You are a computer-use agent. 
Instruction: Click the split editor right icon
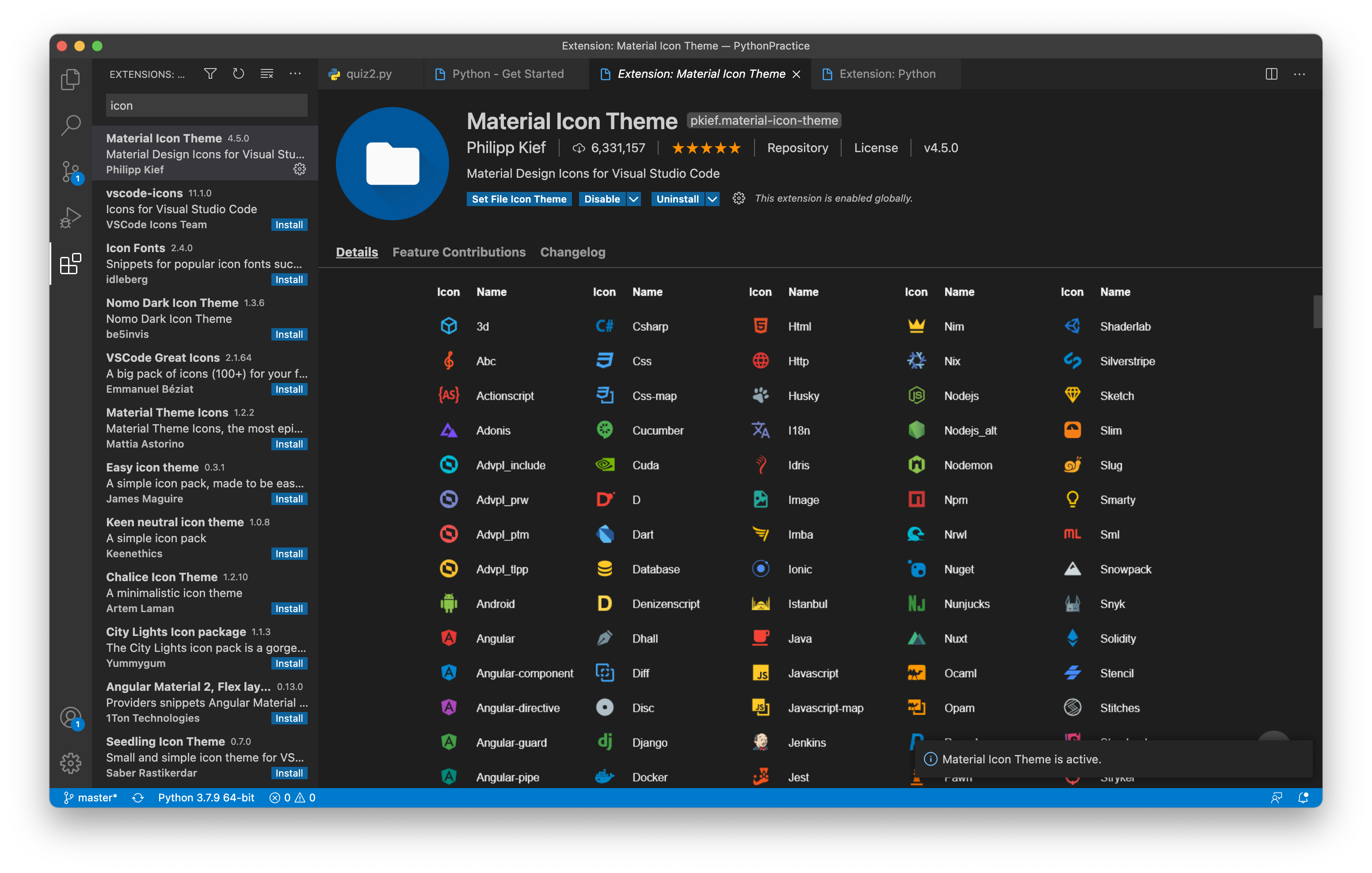click(1271, 74)
